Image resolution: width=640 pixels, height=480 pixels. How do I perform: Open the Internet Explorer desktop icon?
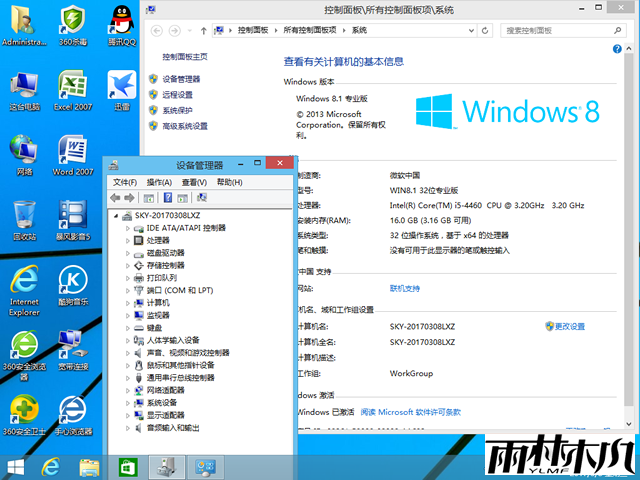point(24,291)
